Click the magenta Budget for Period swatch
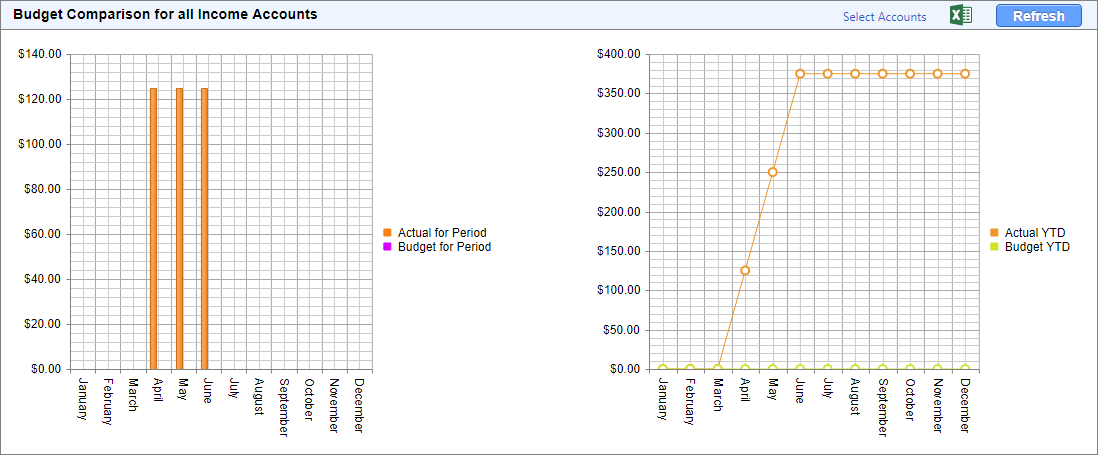The image size is (1098, 455). click(387, 247)
